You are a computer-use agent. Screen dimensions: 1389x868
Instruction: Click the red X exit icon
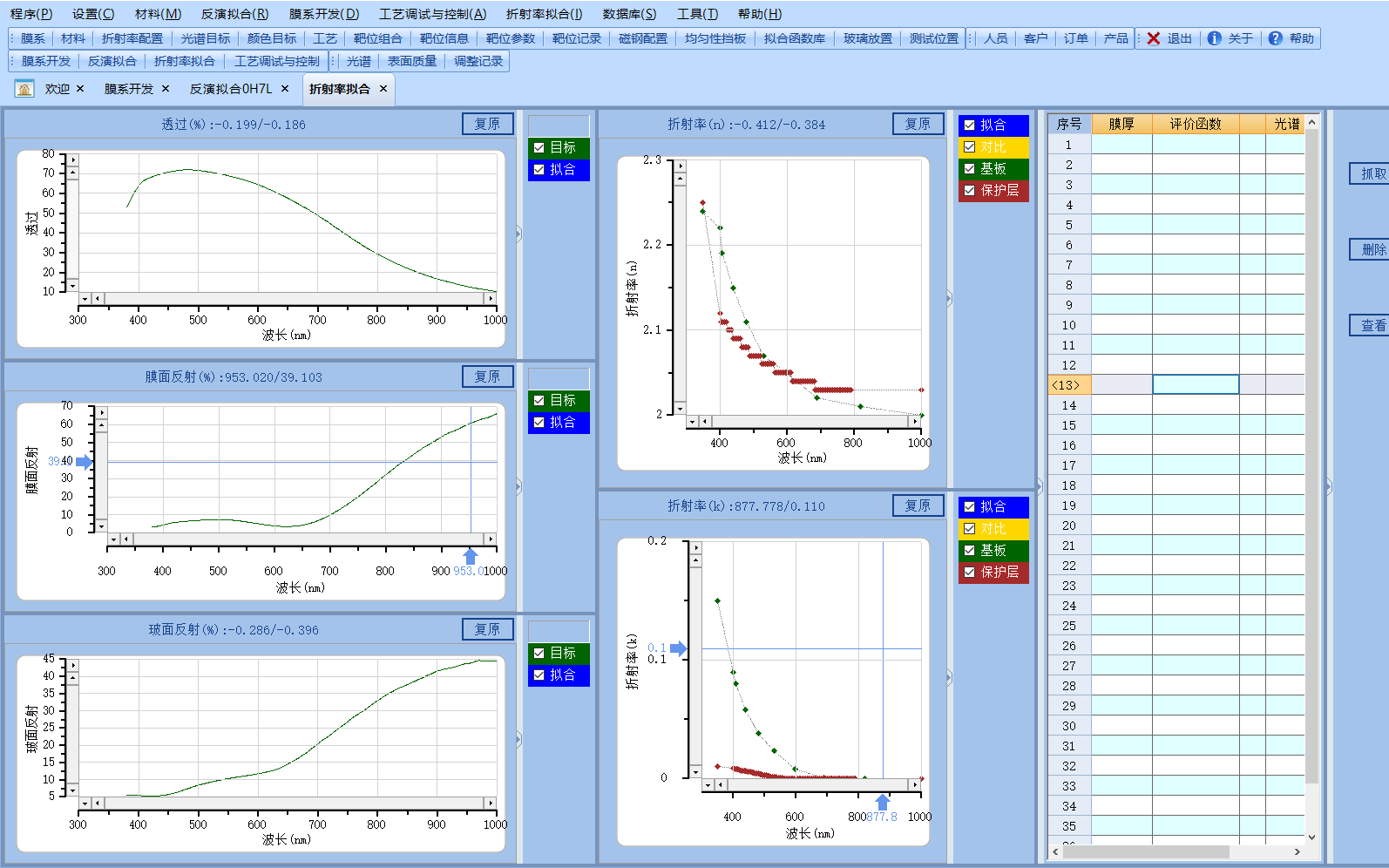click(x=1154, y=38)
